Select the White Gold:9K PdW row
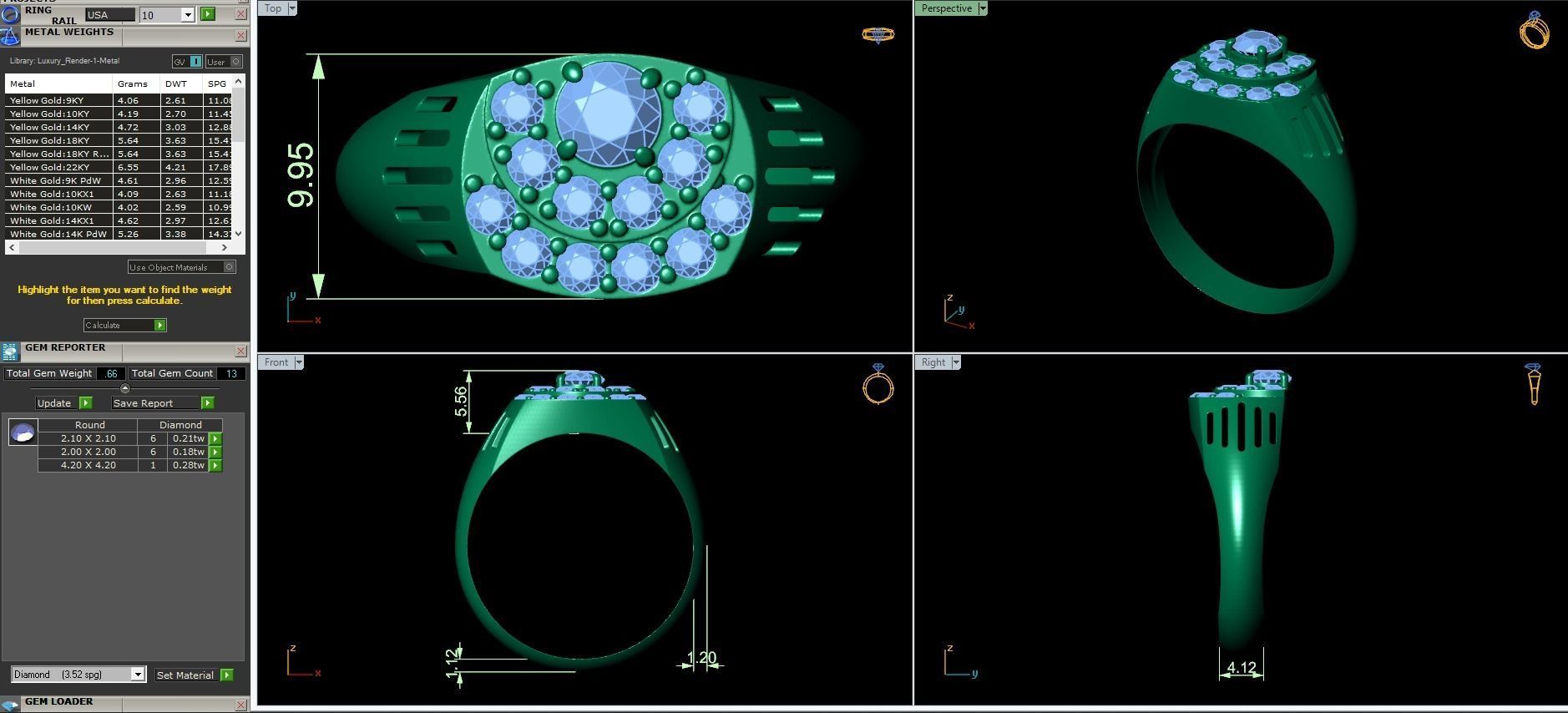This screenshot has height=713, width=1568. point(119,180)
